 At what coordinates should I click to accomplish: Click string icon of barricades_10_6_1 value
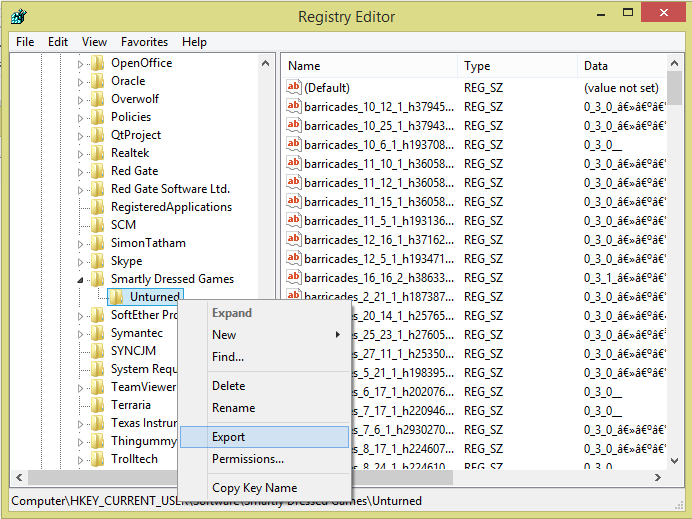click(293, 144)
